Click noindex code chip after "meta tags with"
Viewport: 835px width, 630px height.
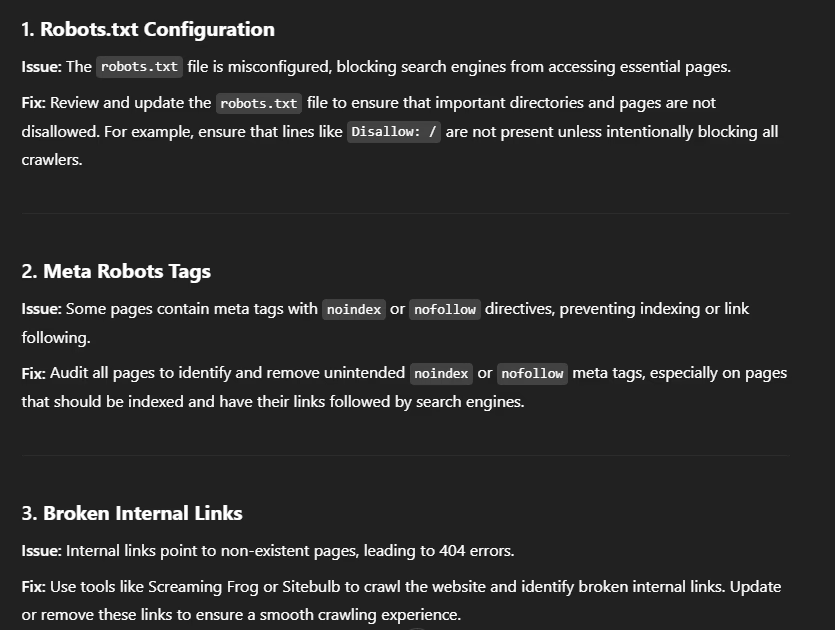[355, 309]
